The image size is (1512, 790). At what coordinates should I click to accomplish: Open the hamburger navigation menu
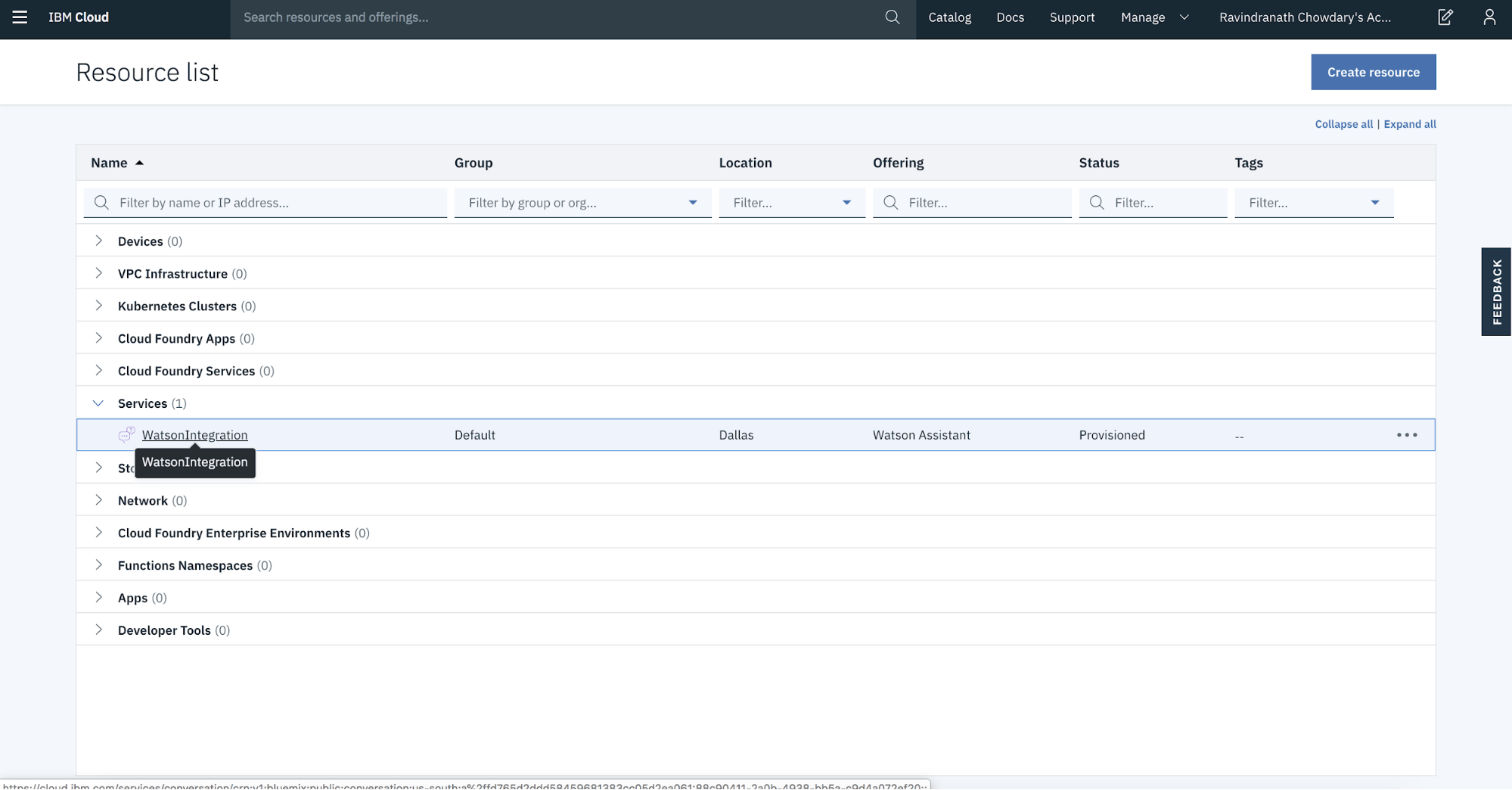tap(20, 17)
